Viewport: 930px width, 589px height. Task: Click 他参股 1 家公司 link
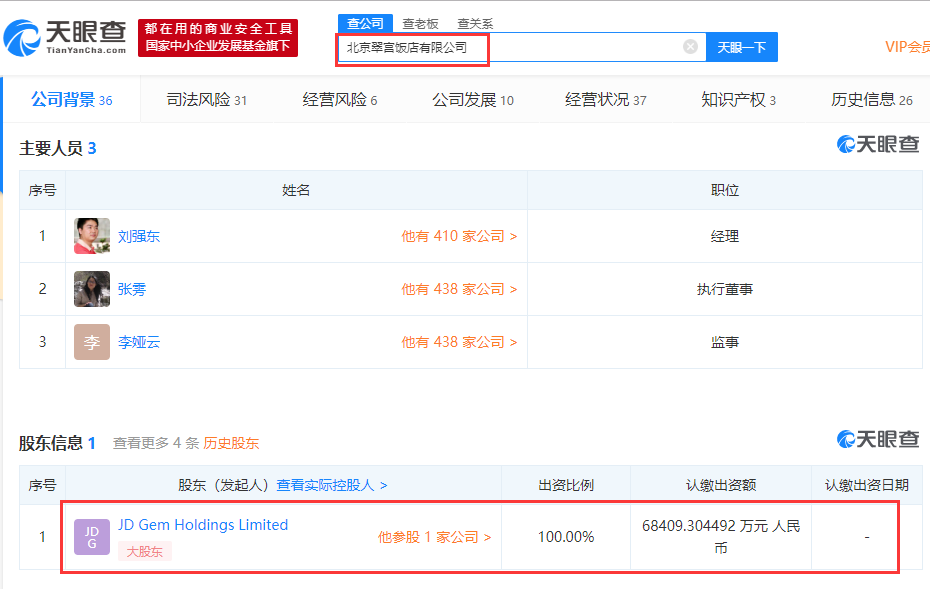(434, 537)
